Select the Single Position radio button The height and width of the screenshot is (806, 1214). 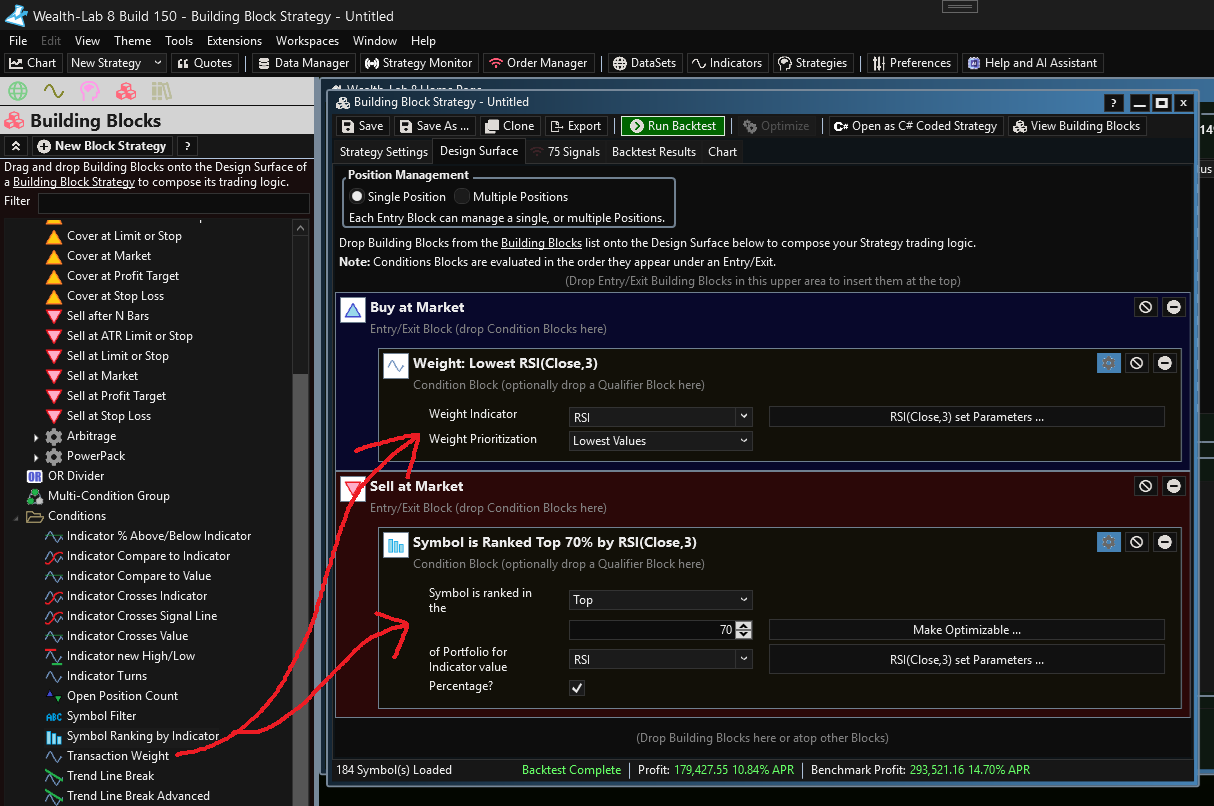pos(357,197)
